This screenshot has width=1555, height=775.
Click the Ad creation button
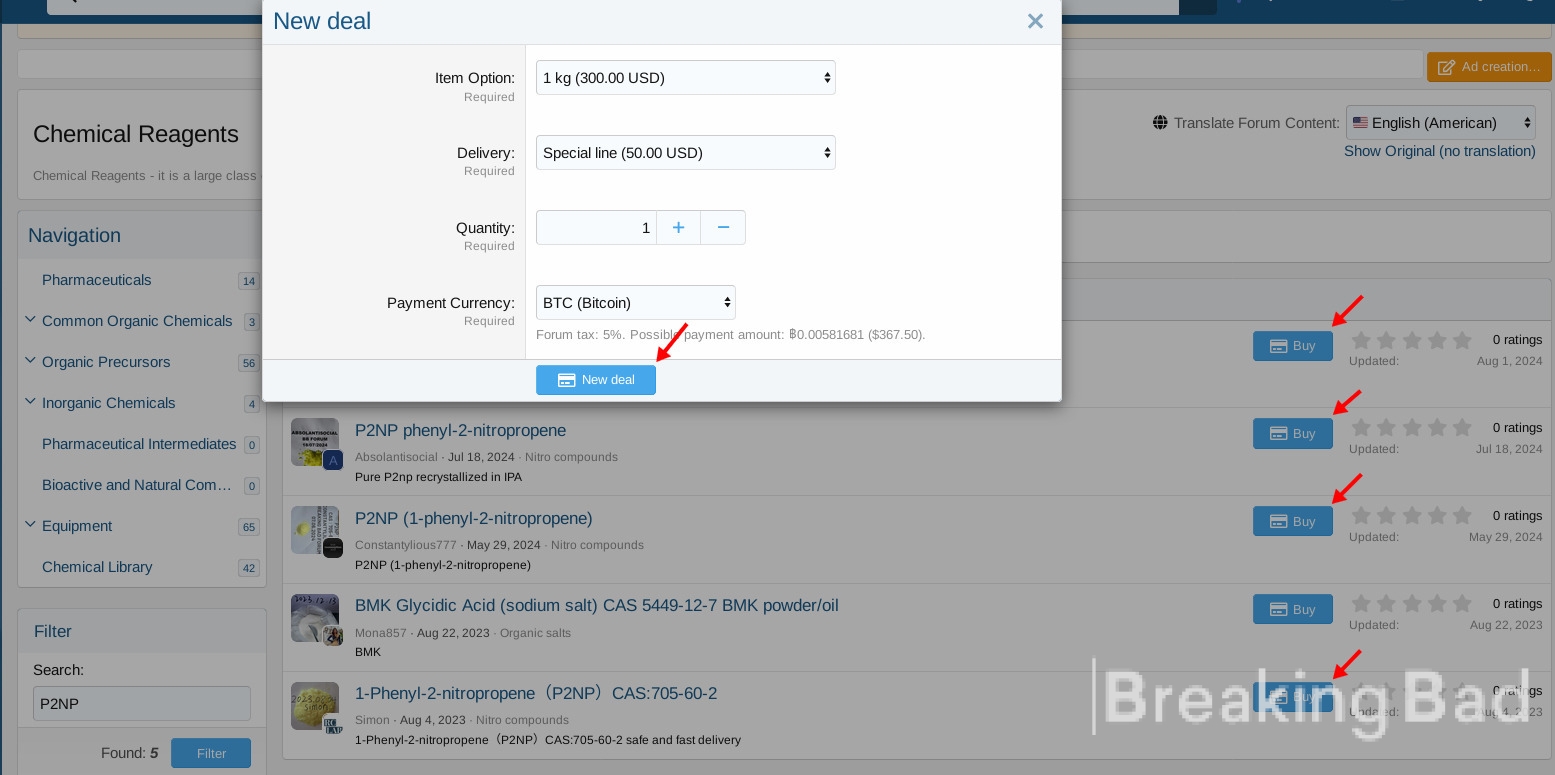click(1488, 67)
